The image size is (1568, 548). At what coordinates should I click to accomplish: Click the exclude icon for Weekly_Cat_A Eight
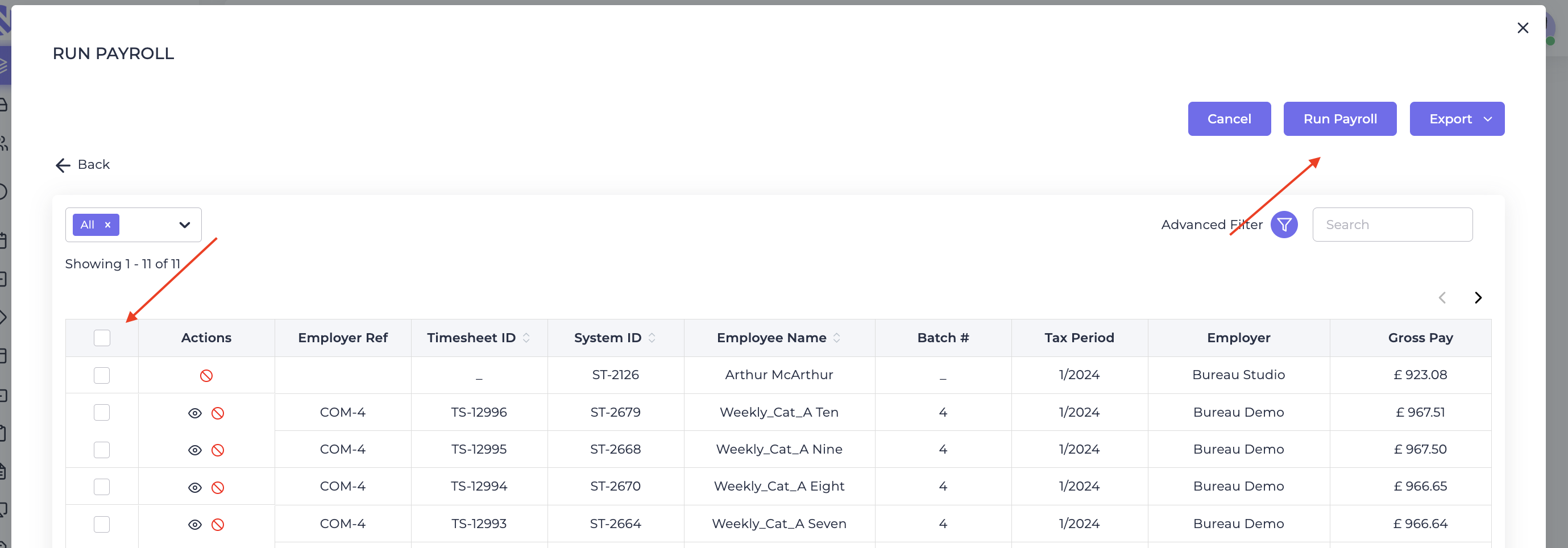217,488
